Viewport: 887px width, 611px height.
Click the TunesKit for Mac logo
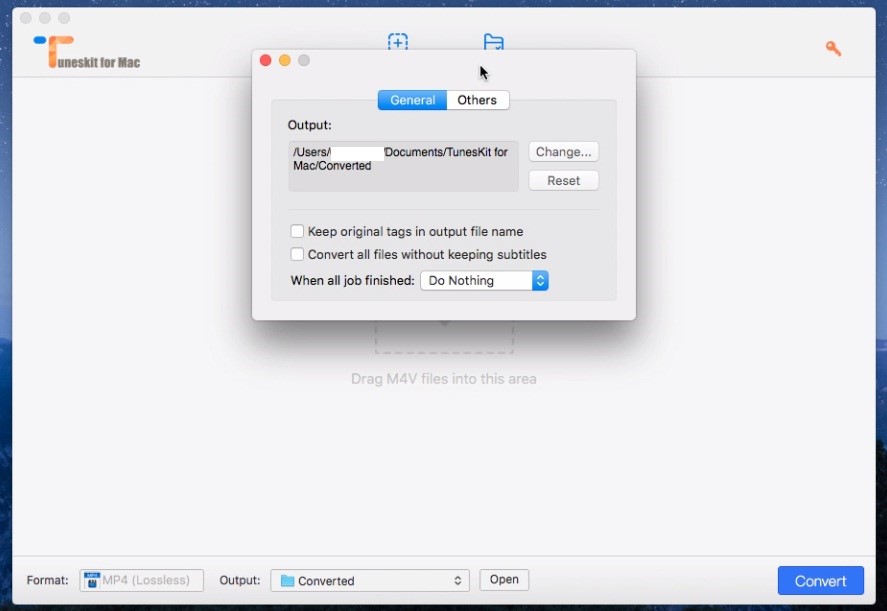(87, 52)
